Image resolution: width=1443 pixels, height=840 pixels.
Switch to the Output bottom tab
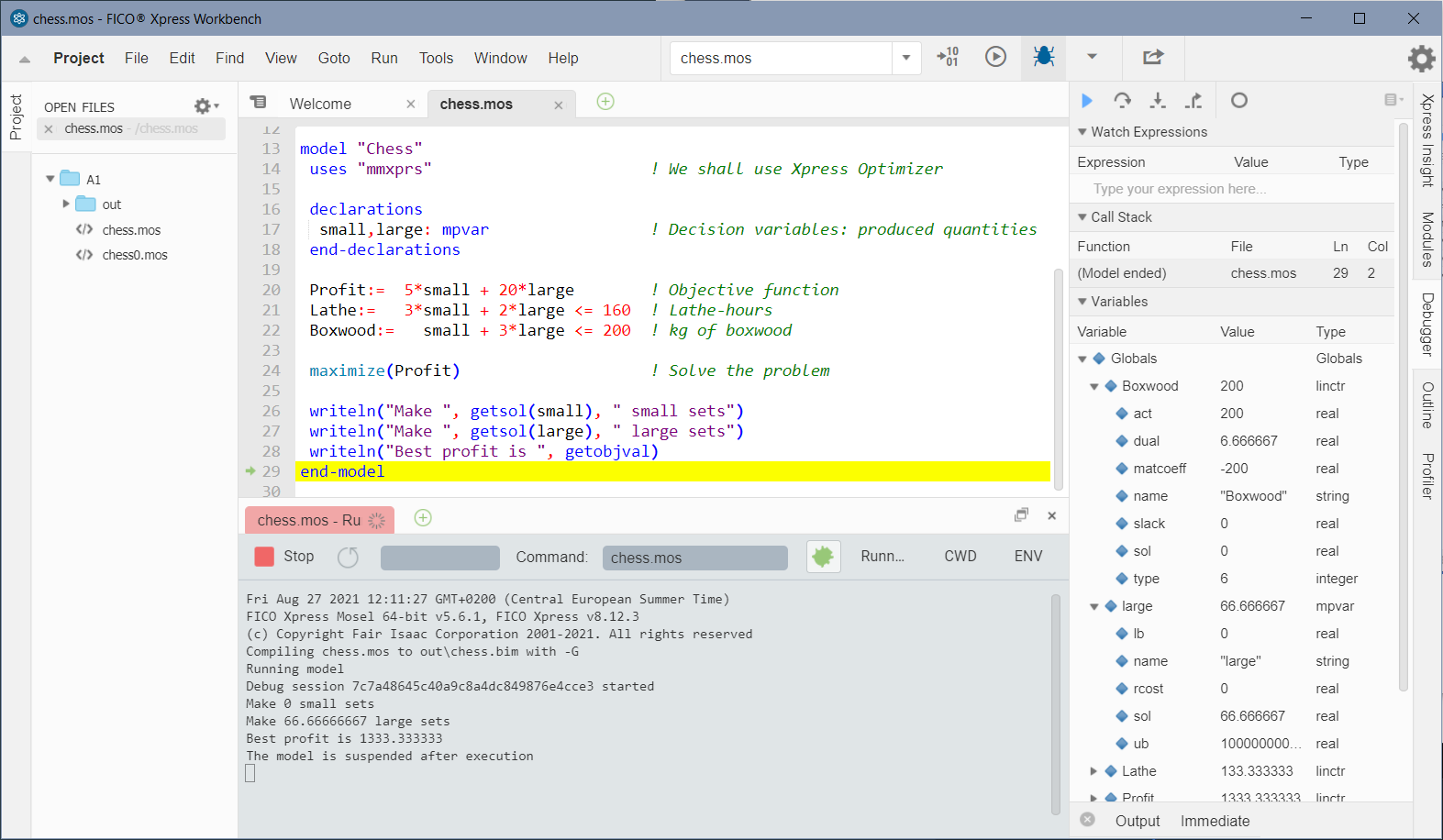(1138, 822)
